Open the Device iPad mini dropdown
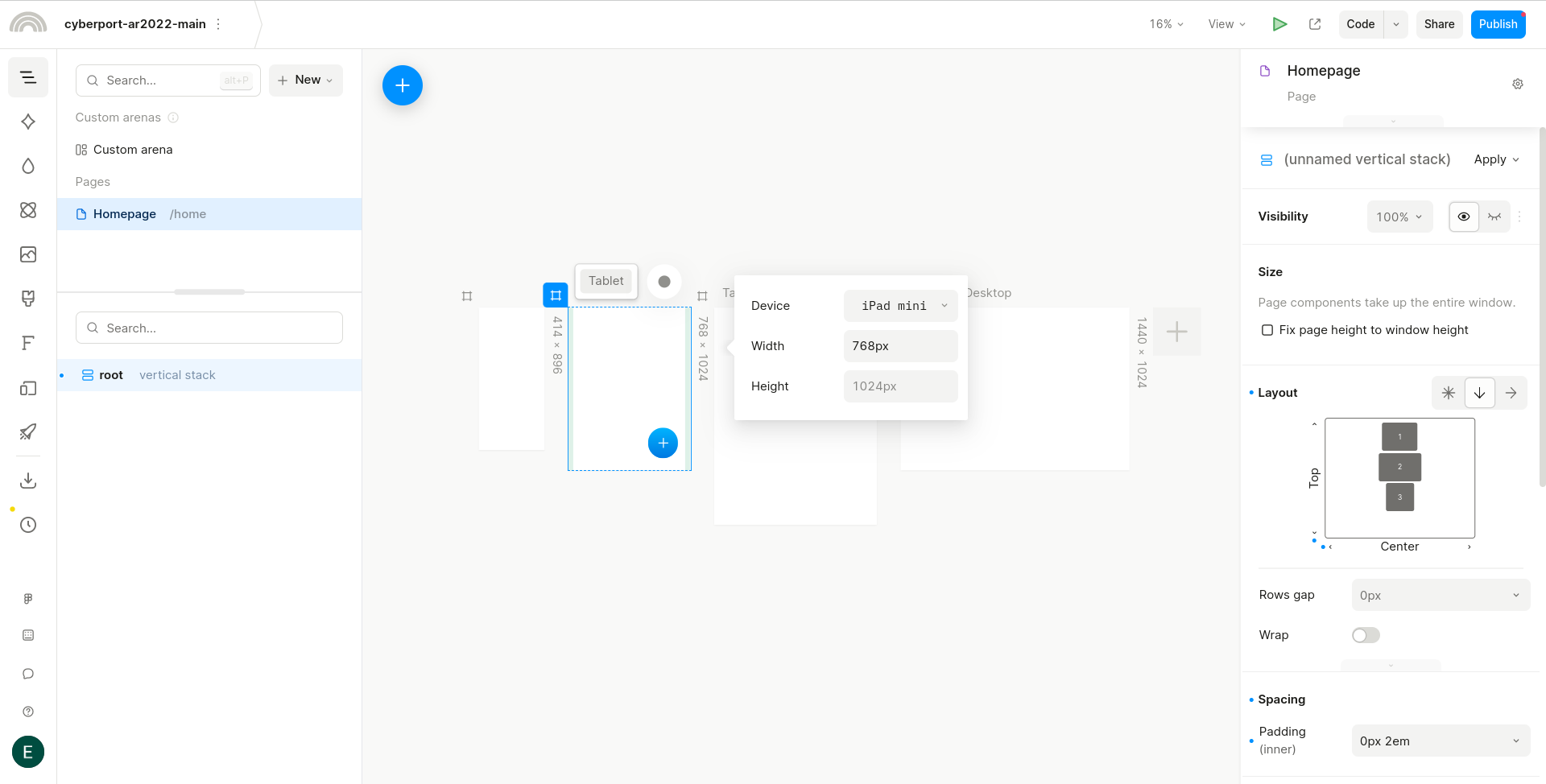This screenshot has width=1546, height=784. 900,306
